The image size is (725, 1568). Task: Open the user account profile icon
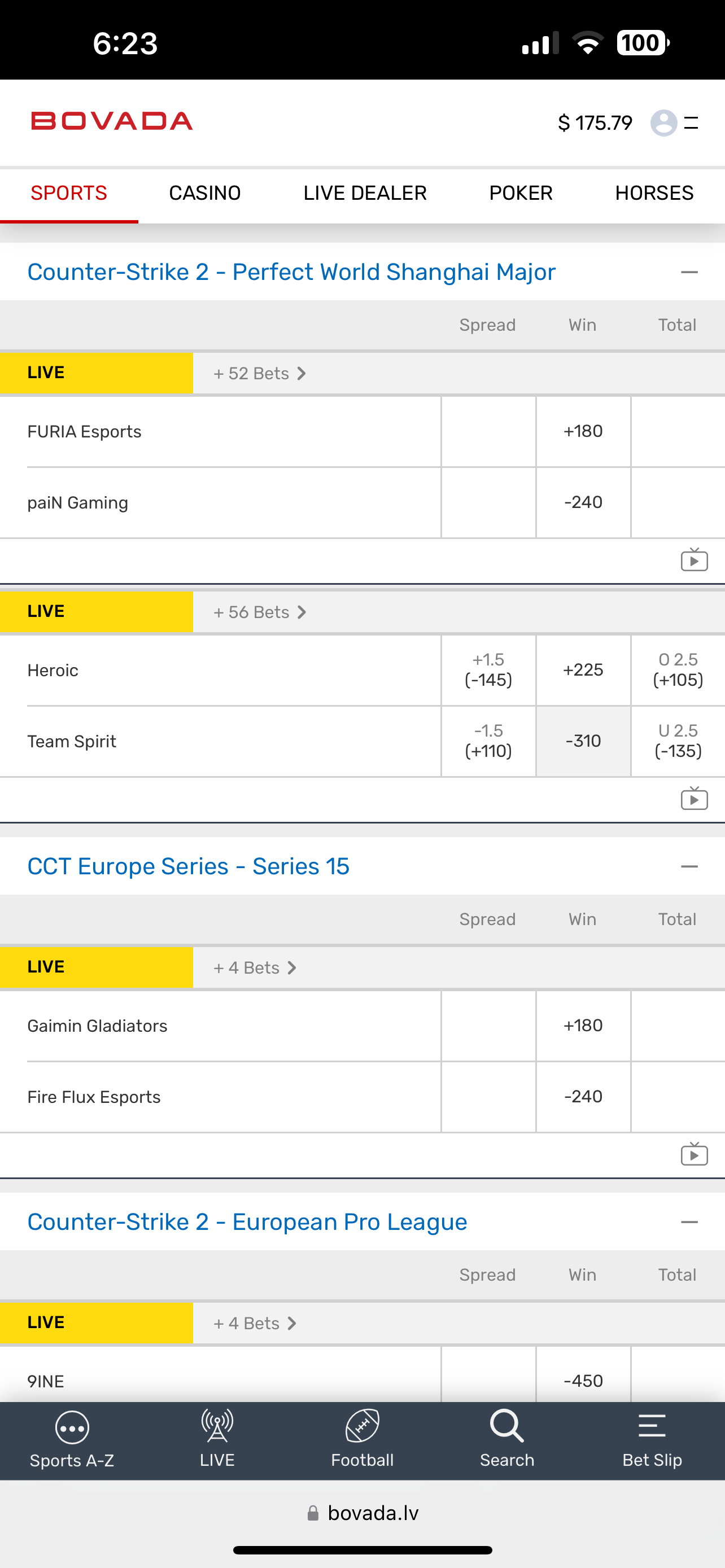663,123
